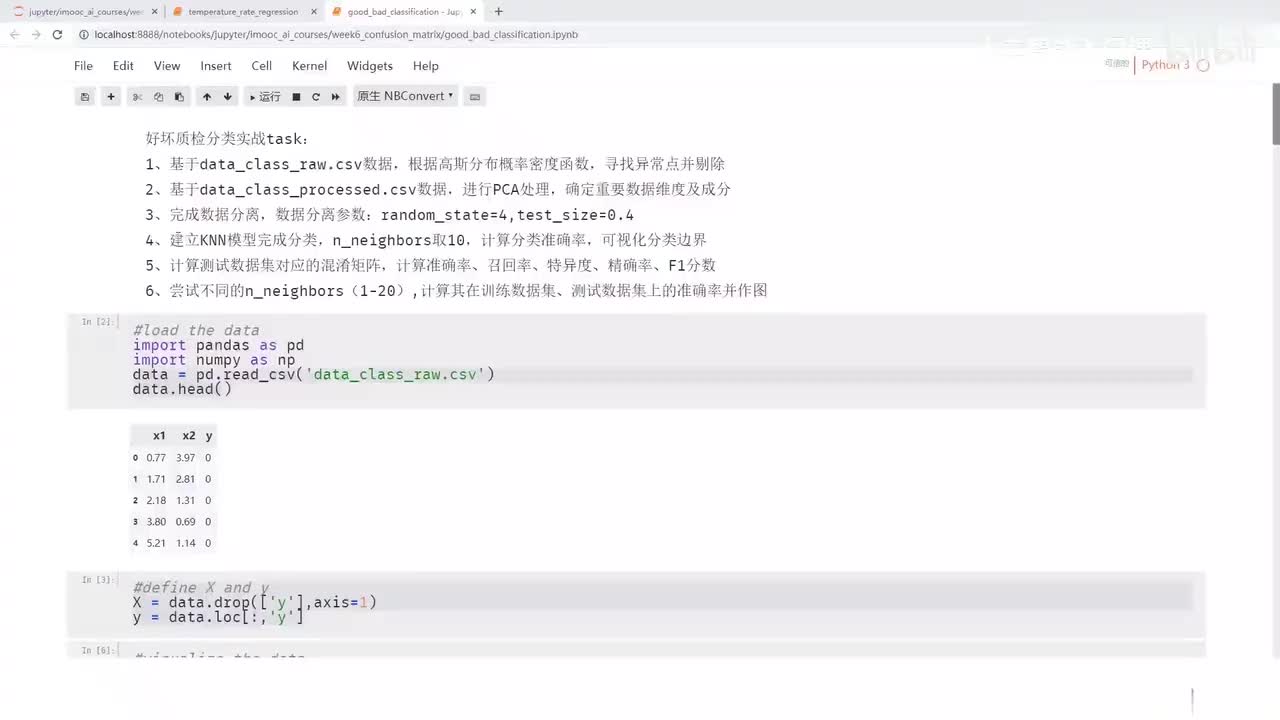Click the vertical scrollbar thumb of the page

(x=1275, y=115)
